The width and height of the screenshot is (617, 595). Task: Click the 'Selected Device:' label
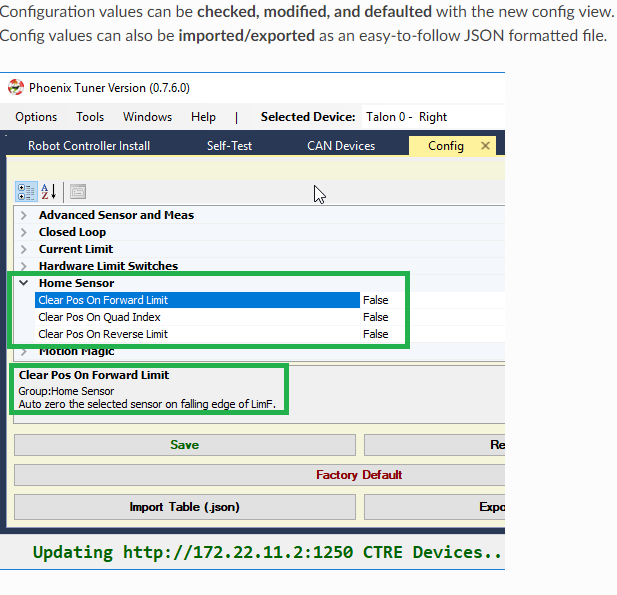coord(308,117)
